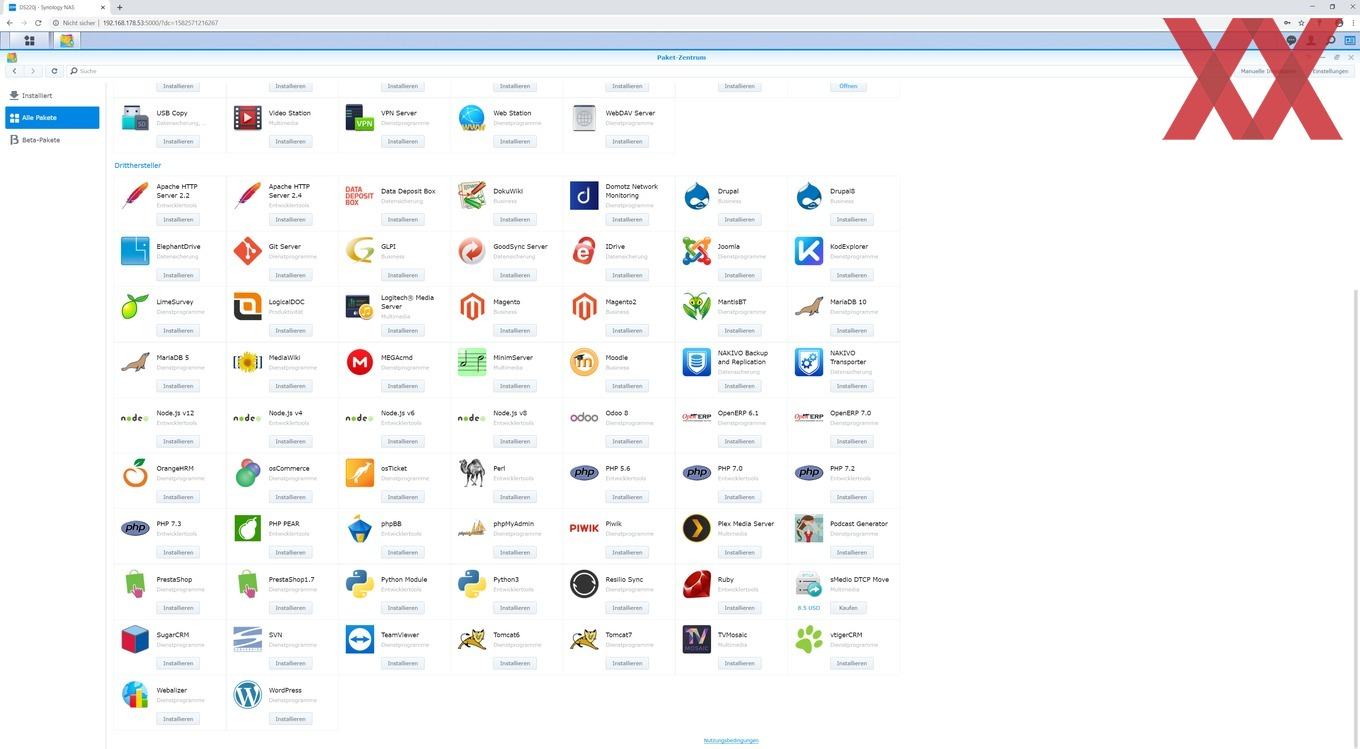
Task: Select the Git Server icon
Action: pyautogui.click(x=247, y=251)
